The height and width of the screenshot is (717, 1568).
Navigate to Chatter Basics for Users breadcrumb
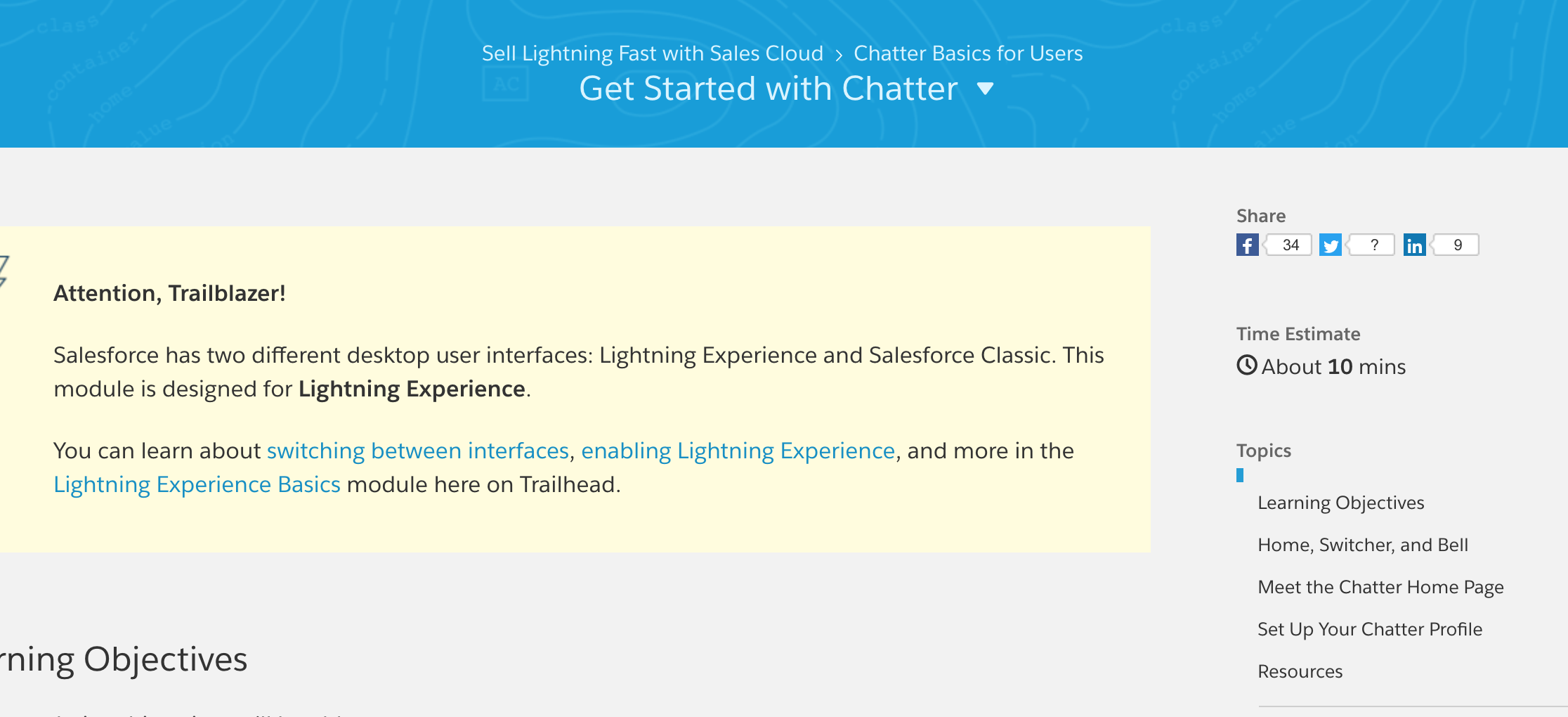pos(967,53)
